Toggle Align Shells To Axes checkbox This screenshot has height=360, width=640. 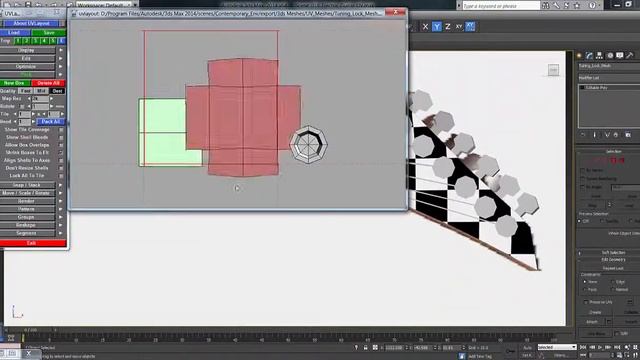[x=61, y=160]
